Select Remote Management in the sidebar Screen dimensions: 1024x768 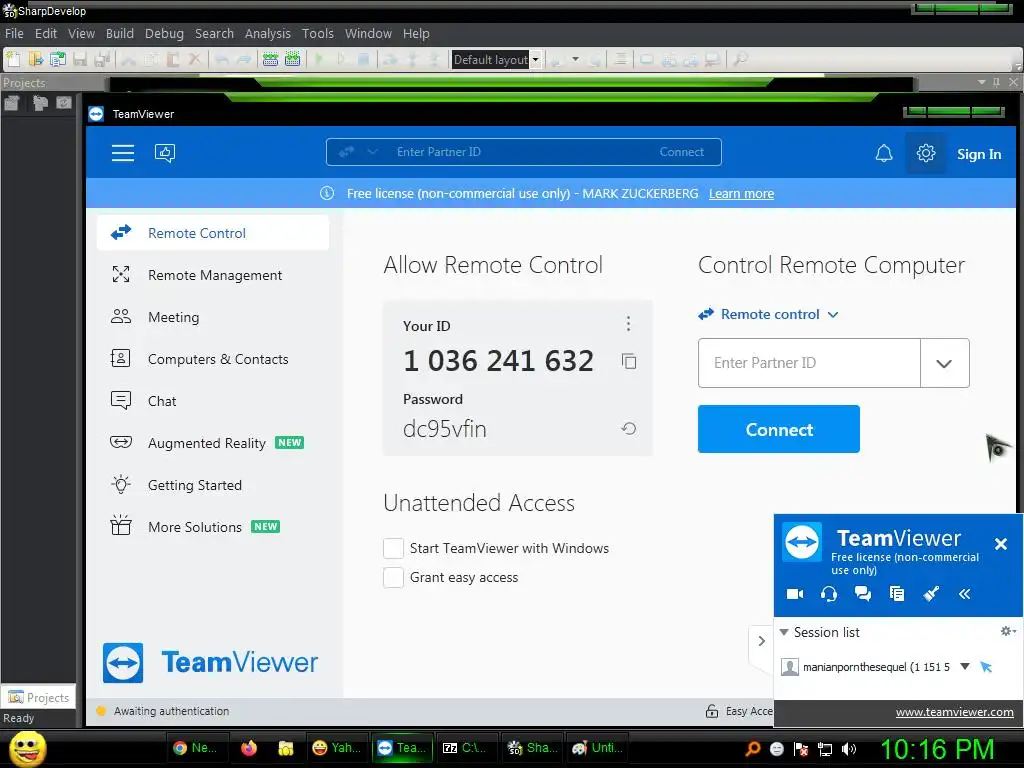(x=213, y=275)
